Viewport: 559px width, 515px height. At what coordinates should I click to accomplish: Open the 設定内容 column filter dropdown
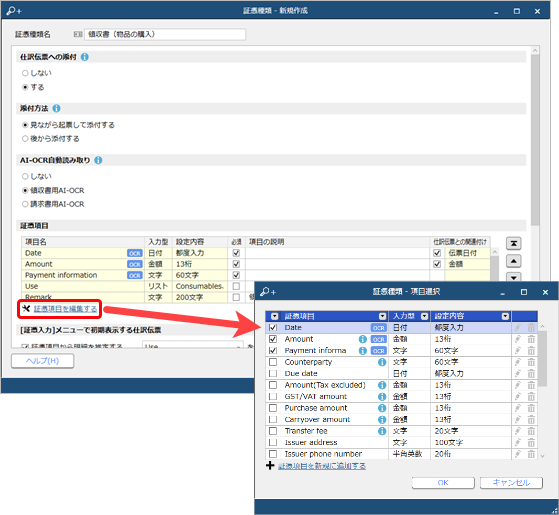tap(505, 316)
